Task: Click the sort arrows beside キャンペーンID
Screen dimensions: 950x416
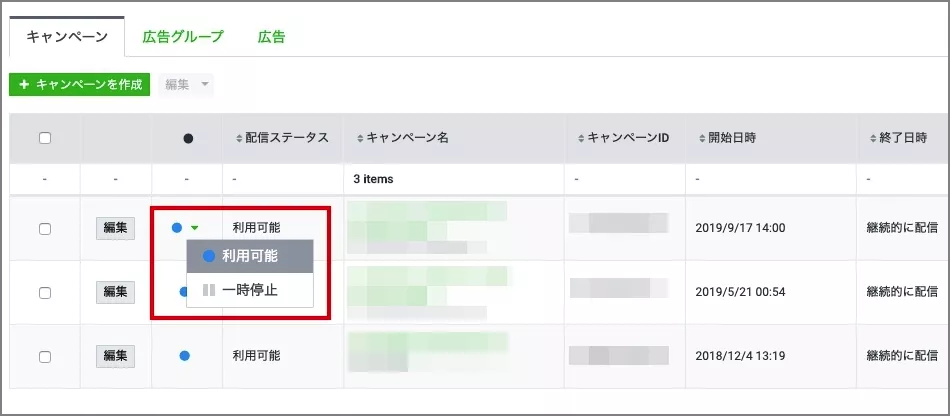Action: 581,138
